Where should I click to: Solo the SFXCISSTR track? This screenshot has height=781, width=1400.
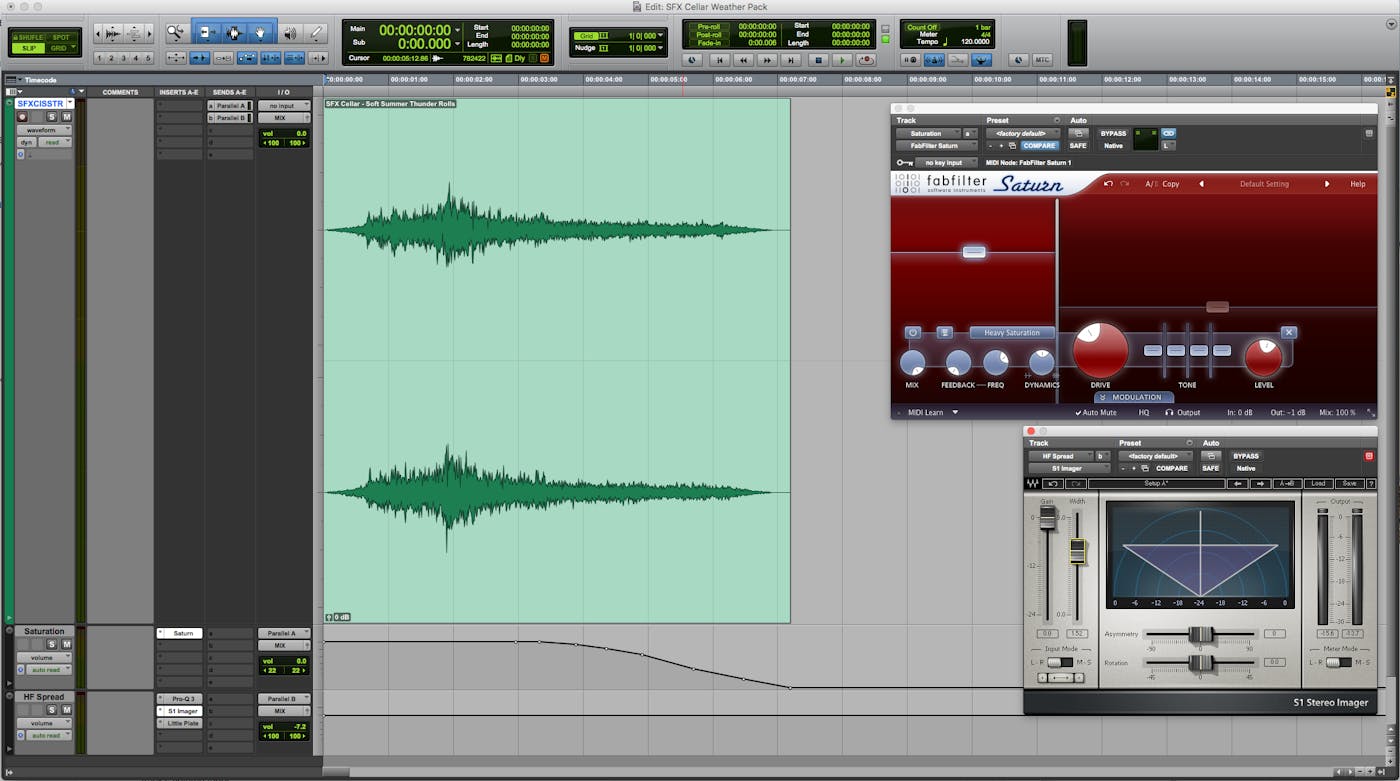click(52, 117)
